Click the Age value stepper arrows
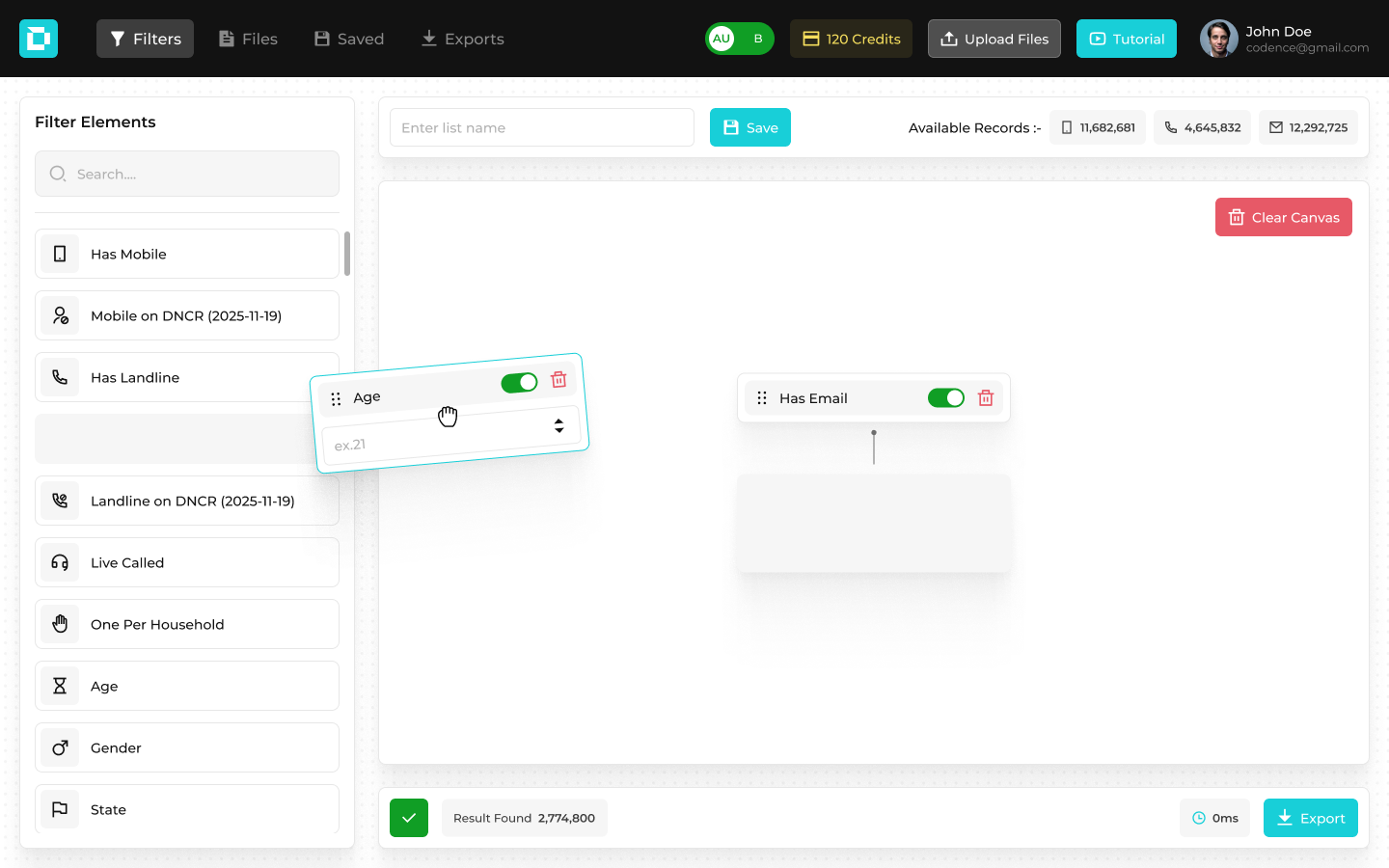Viewport: 1389px width, 868px height. 558,425
